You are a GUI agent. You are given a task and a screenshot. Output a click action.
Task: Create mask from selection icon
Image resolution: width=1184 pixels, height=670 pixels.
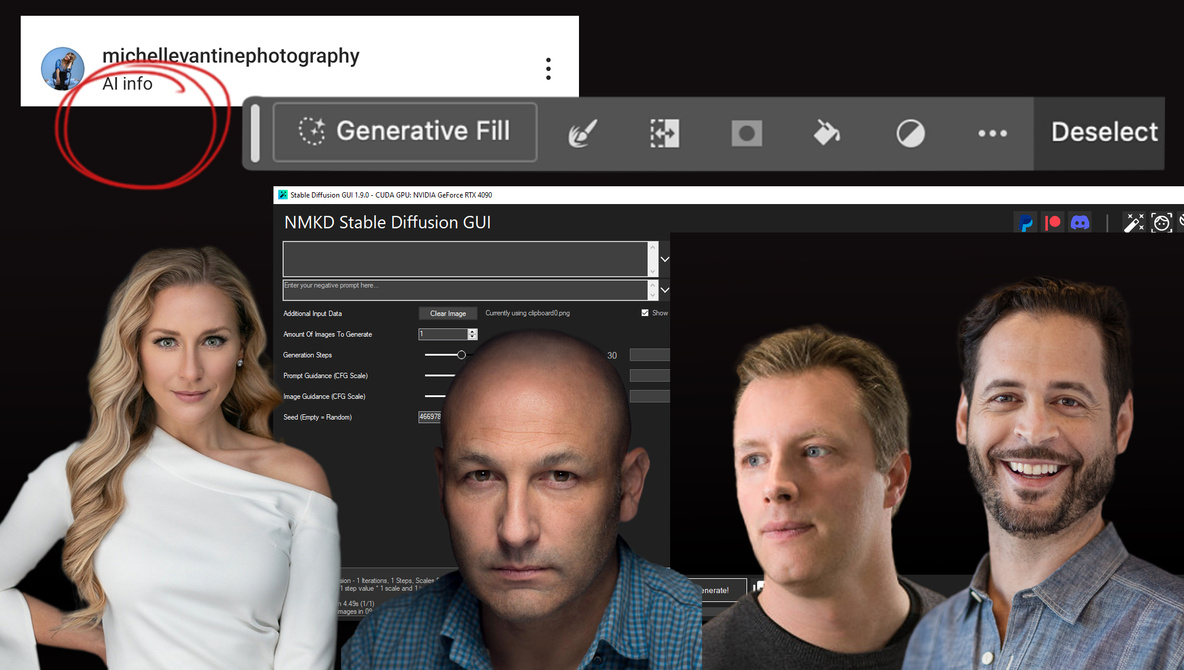tap(746, 134)
